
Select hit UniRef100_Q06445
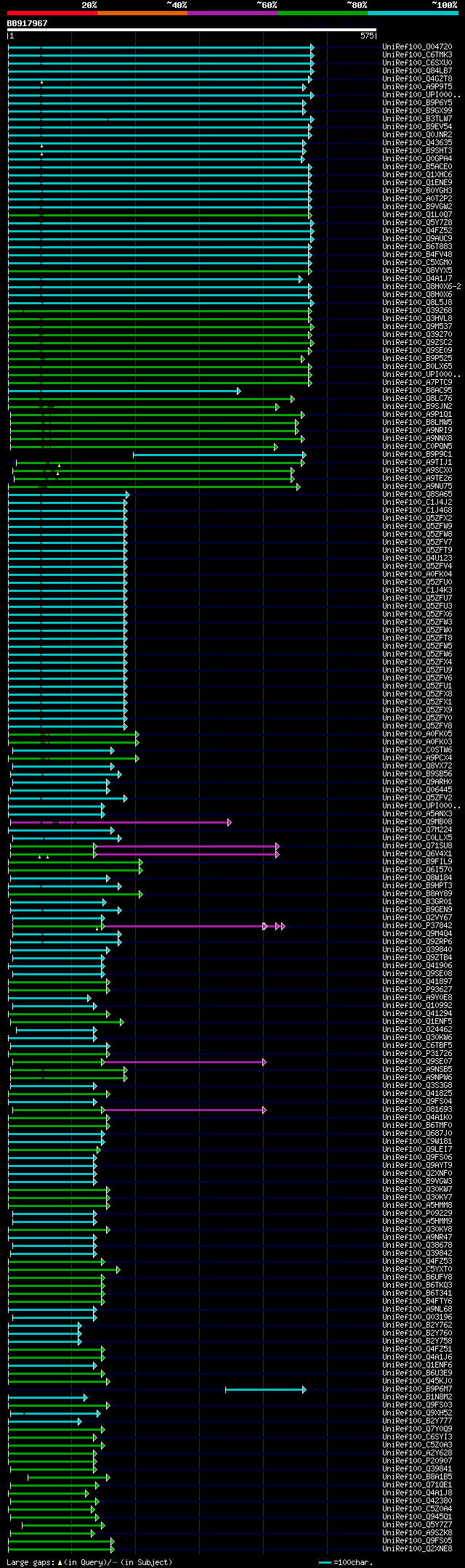click(417, 789)
